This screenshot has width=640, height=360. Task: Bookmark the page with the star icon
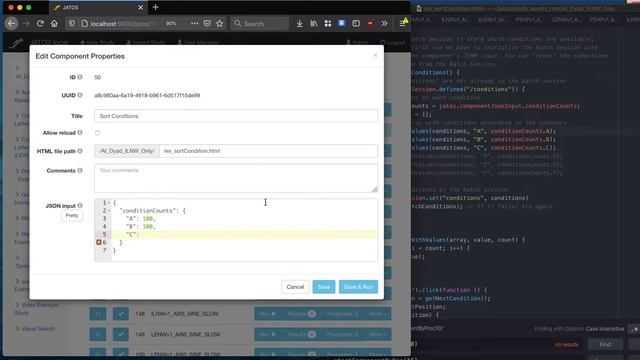220,24
